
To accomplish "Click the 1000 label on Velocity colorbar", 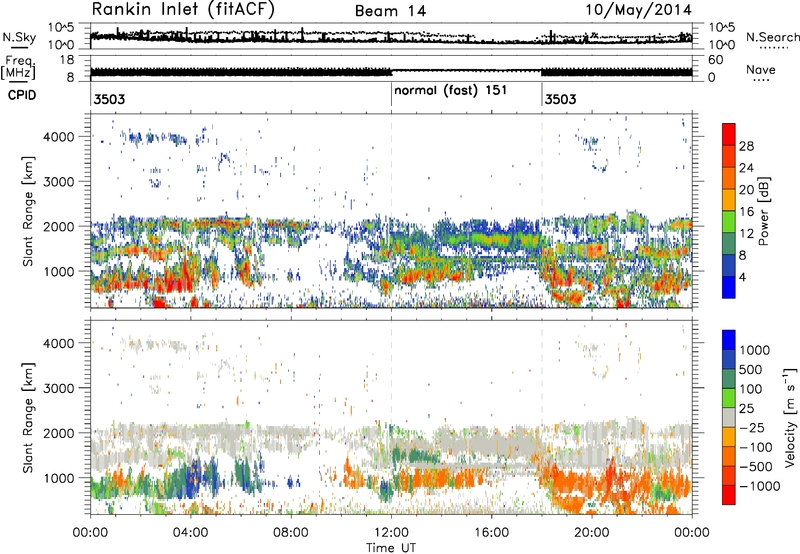I will [754, 350].
